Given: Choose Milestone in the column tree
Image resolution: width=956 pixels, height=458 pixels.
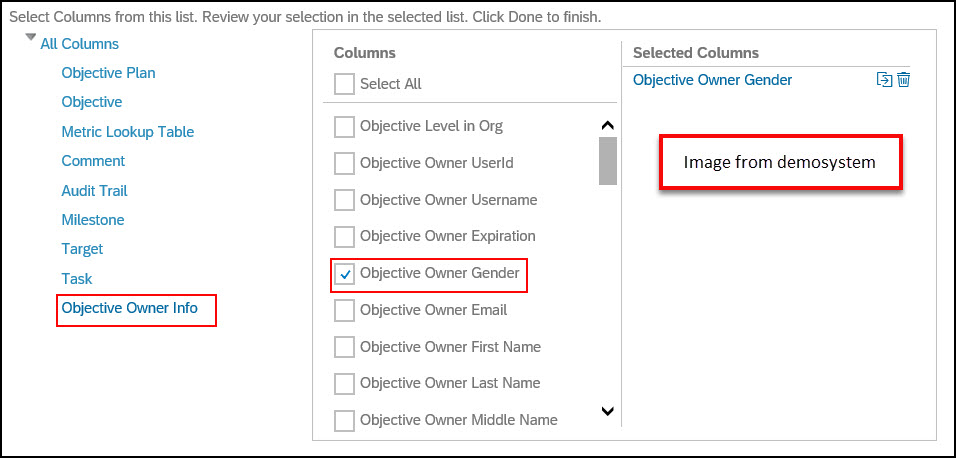Looking at the screenshot, I should [x=93, y=220].
